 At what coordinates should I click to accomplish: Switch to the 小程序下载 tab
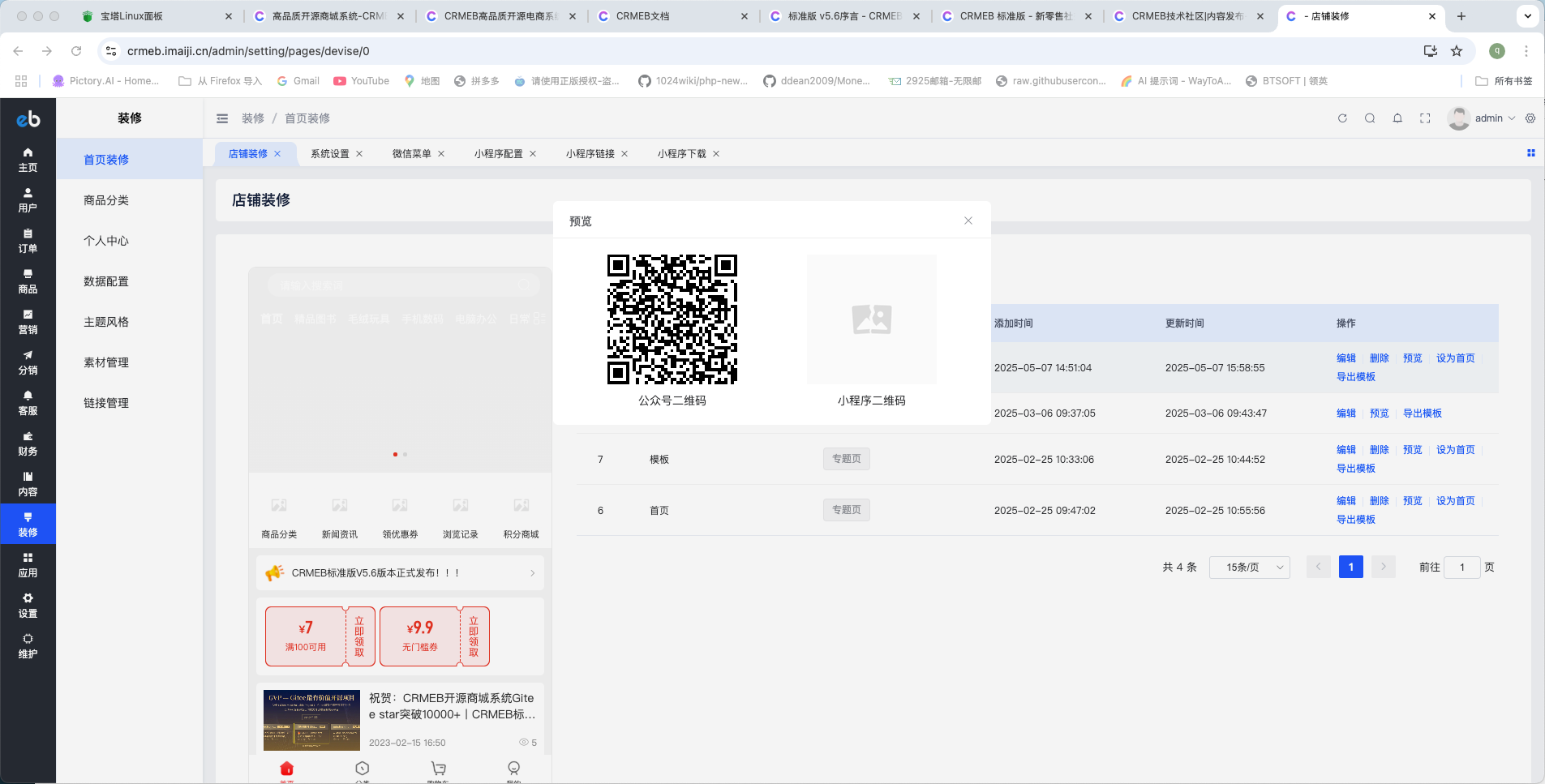click(x=682, y=153)
